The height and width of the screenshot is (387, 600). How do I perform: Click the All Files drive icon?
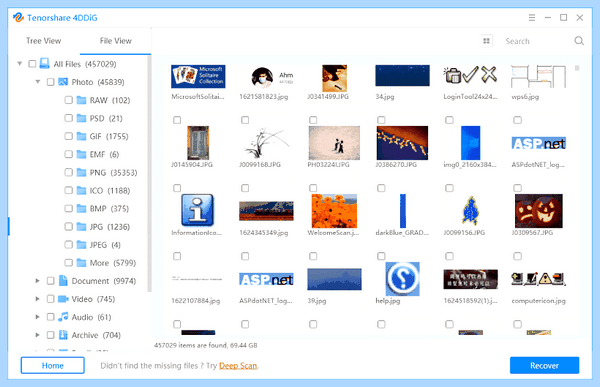coord(45,64)
